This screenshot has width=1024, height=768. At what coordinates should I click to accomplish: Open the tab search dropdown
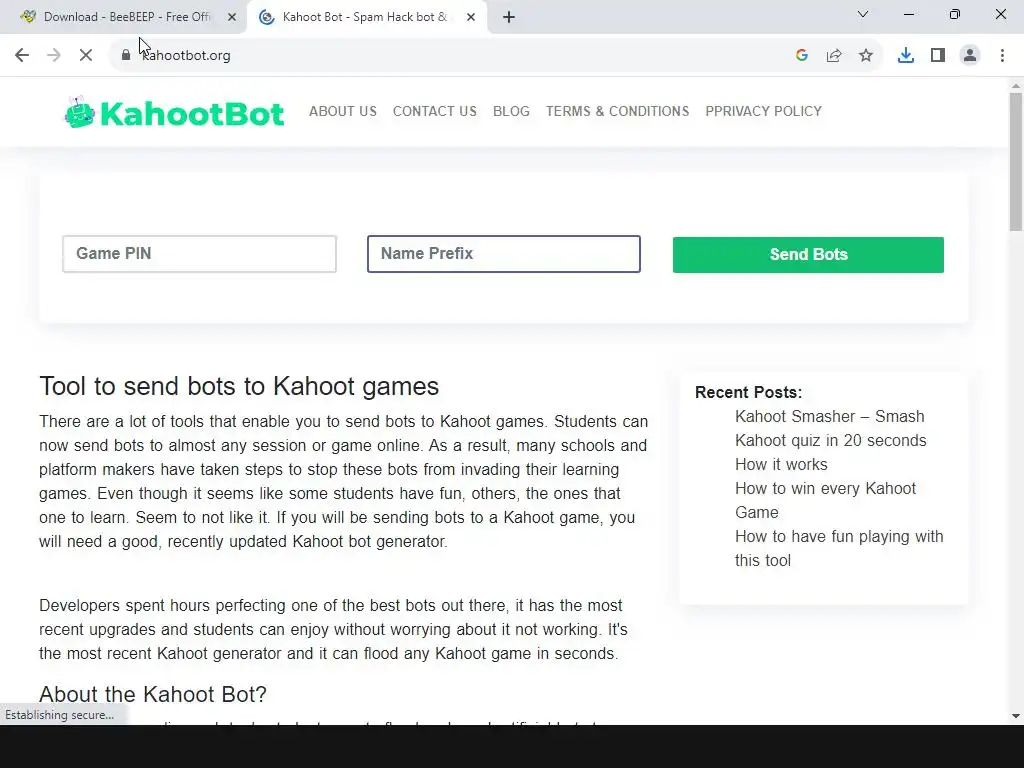coord(863,14)
